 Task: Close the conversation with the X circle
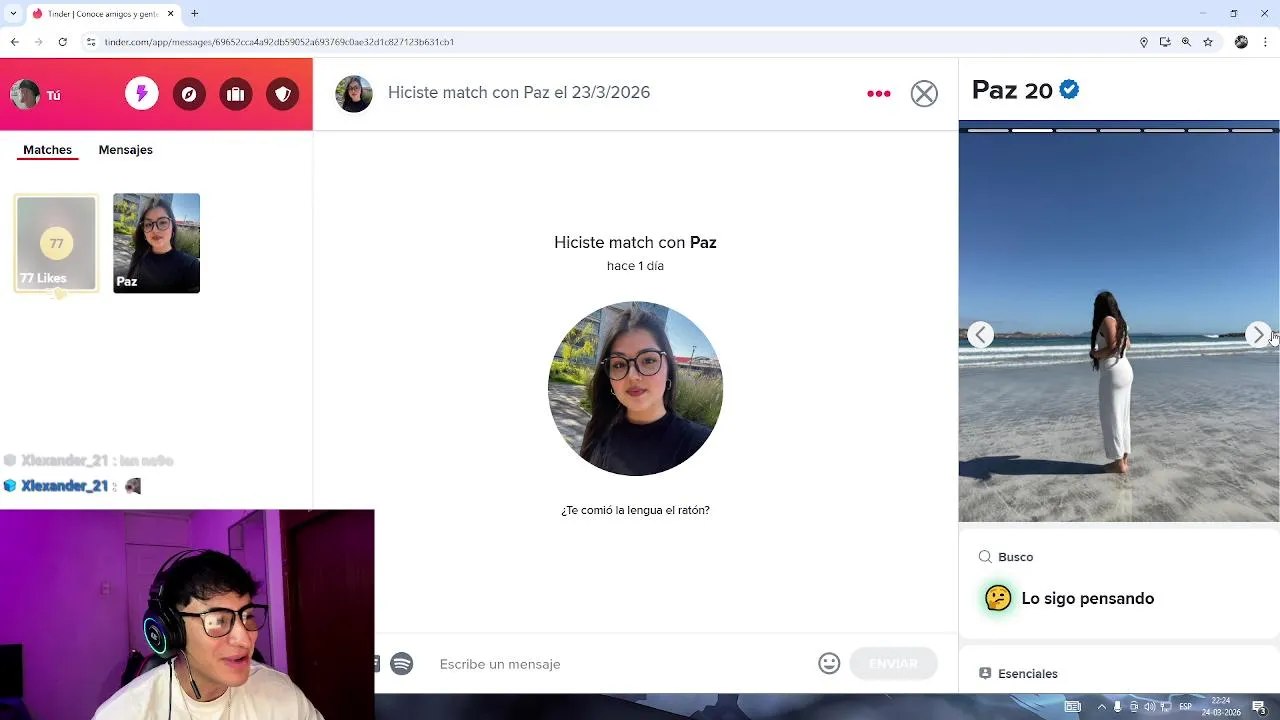924,93
